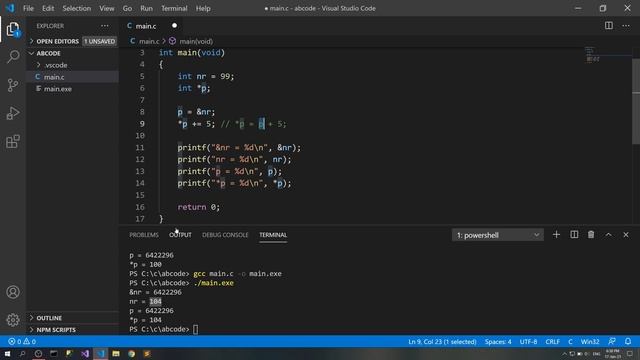Open the Windows Start menu
The width and height of the screenshot is (640, 360).
point(7,353)
